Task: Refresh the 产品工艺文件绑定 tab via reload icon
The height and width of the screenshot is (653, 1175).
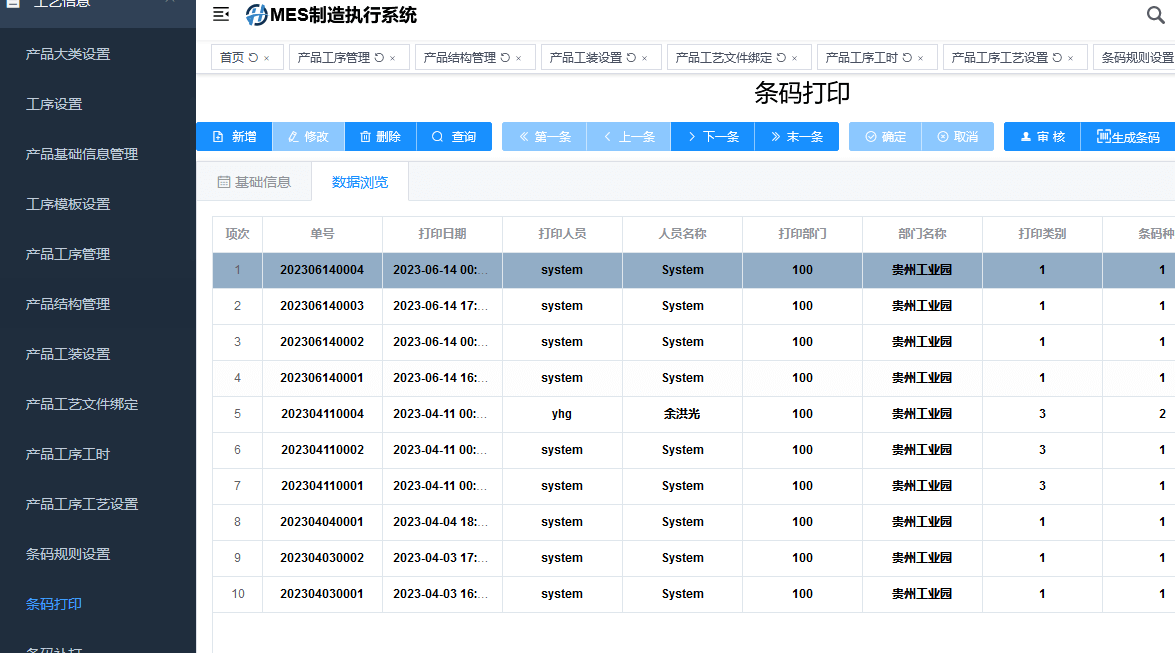Action: tap(781, 58)
